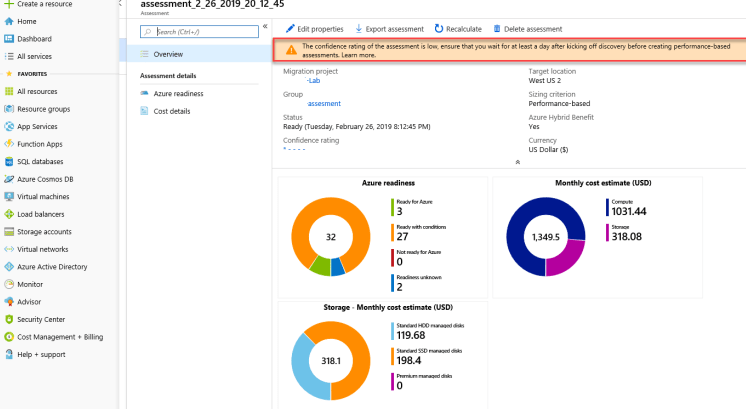Collapse the assessment menu with double chevron
The height and width of the screenshot is (409, 746).
click(x=265, y=27)
